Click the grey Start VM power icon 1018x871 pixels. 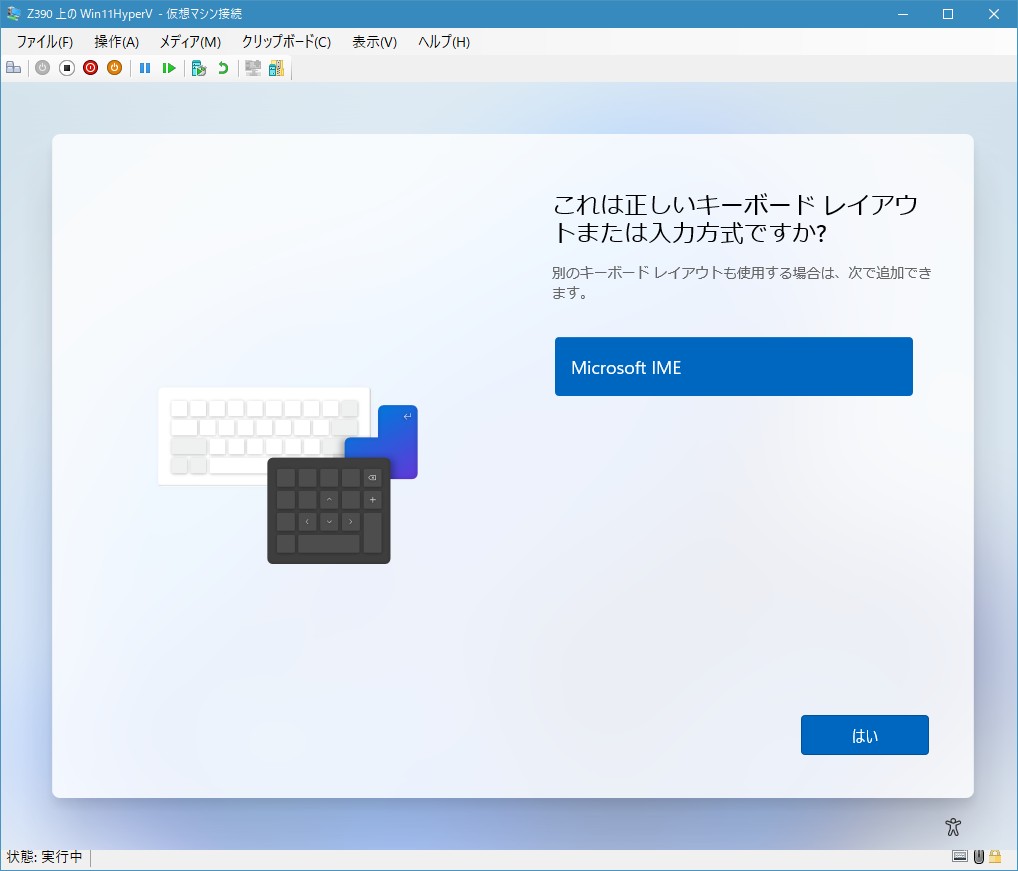(42, 67)
